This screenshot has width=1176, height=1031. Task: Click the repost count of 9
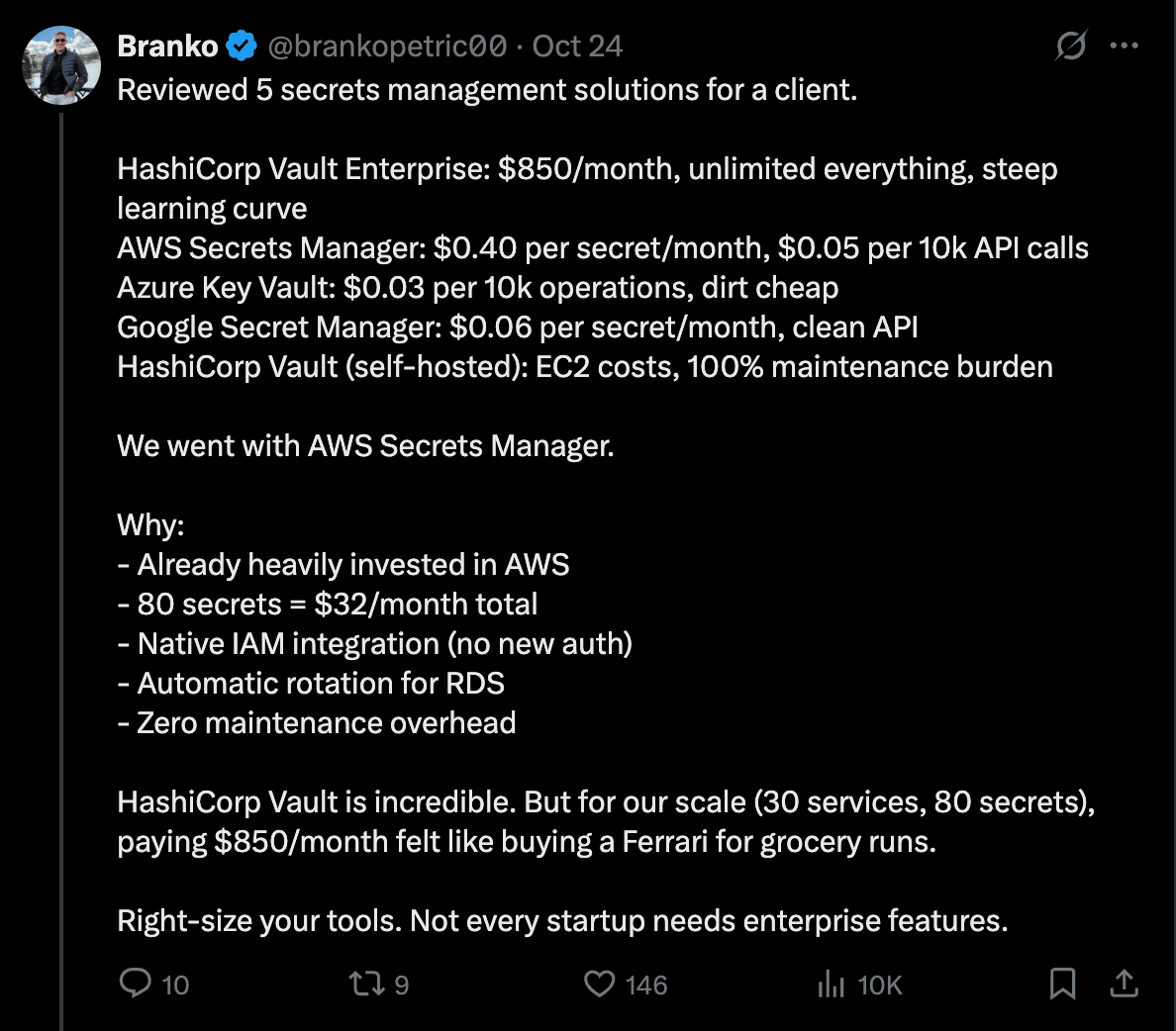pyautogui.click(x=401, y=984)
